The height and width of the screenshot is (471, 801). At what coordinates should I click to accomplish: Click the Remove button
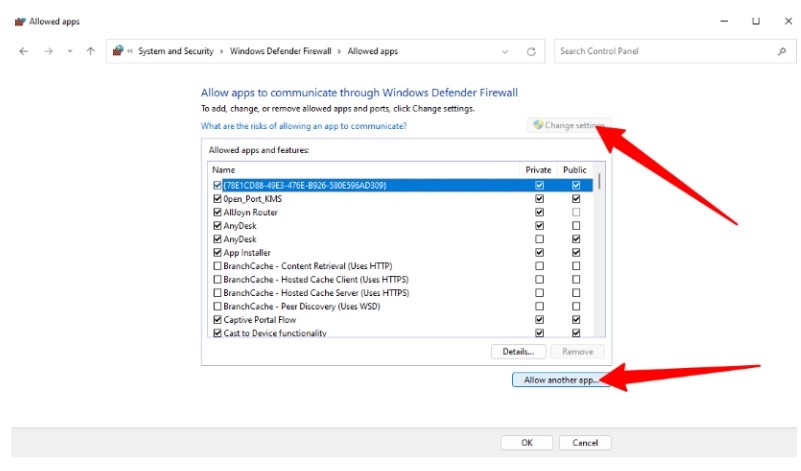pos(578,351)
